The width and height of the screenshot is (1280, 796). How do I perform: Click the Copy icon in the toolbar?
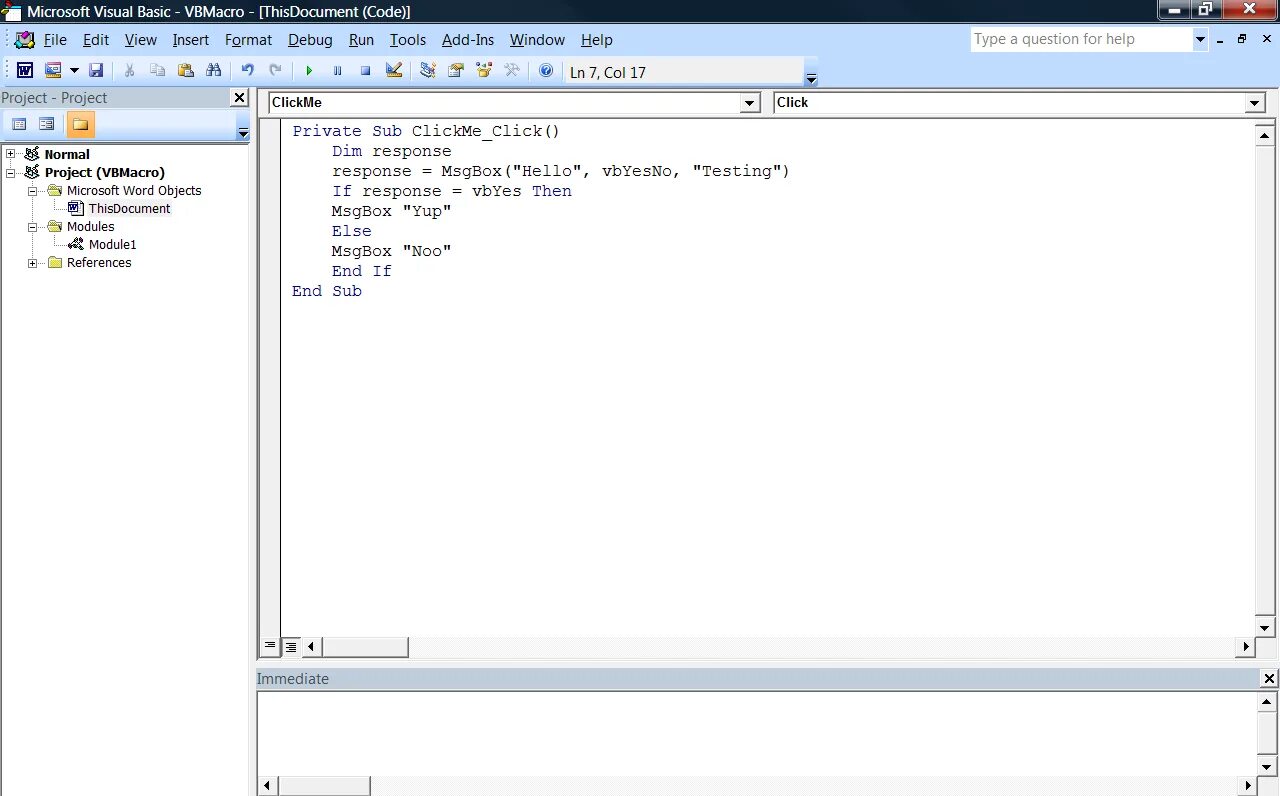tap(157, 71)
